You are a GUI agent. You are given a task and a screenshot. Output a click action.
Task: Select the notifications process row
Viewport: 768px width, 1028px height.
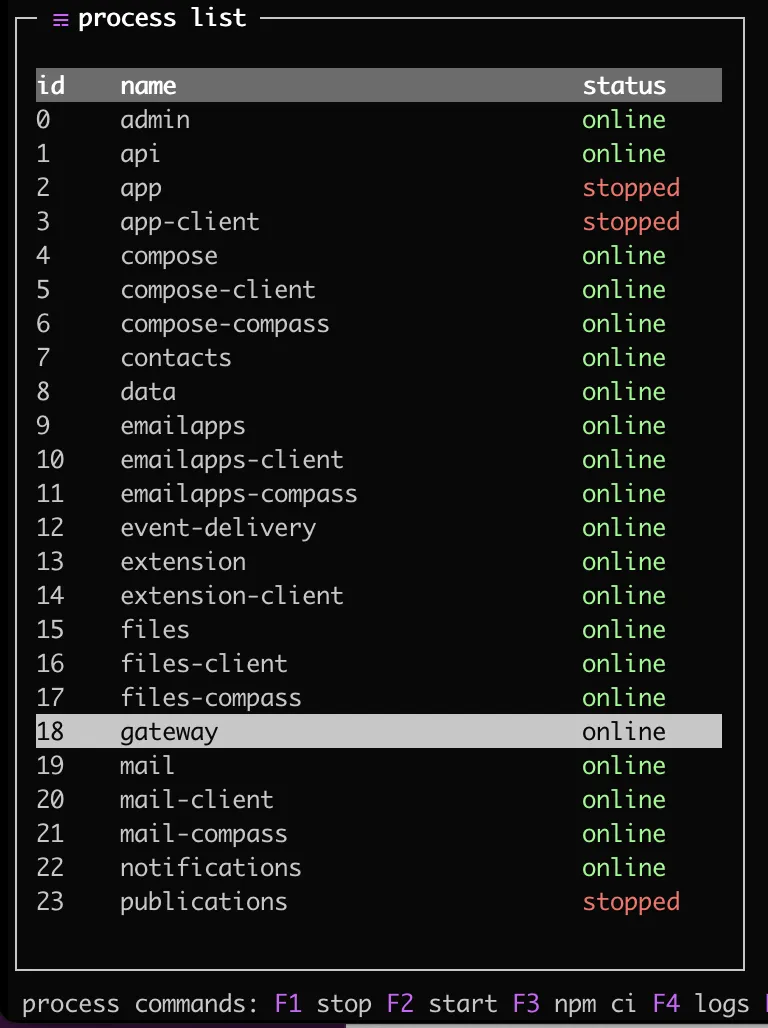pyautogui.click(x=378, y=867)
